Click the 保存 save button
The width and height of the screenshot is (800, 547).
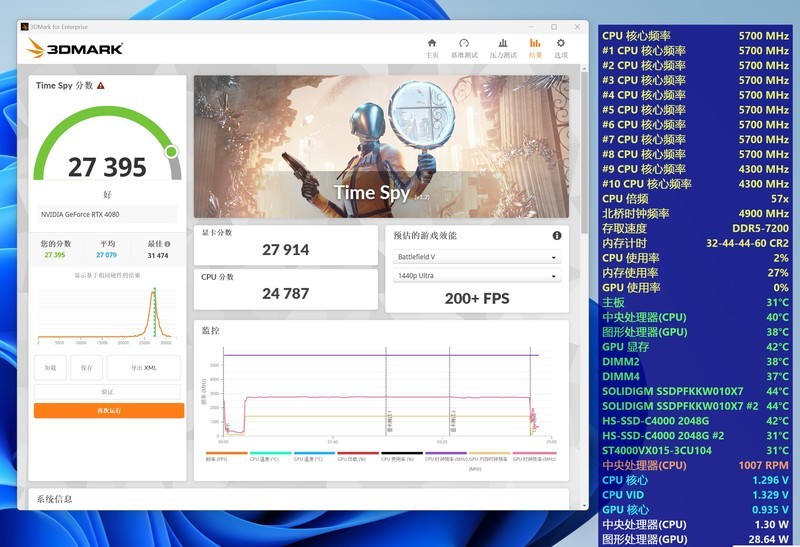[x=87, y=367]
